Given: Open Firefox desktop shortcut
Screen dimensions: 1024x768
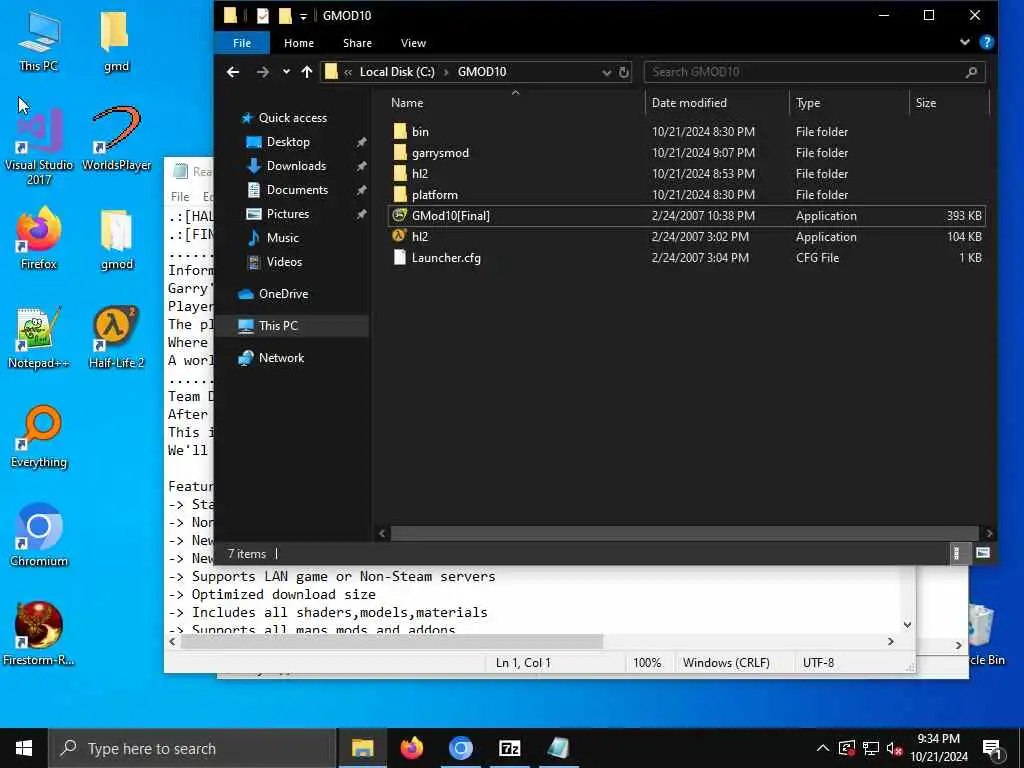Looking at the screenshot, I should click(39, 238).
